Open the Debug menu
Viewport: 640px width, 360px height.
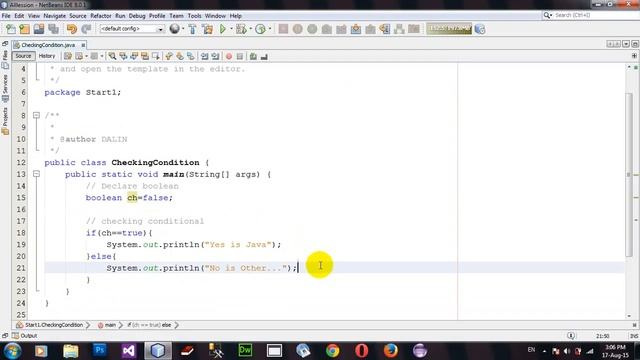[x=137, y=16]
